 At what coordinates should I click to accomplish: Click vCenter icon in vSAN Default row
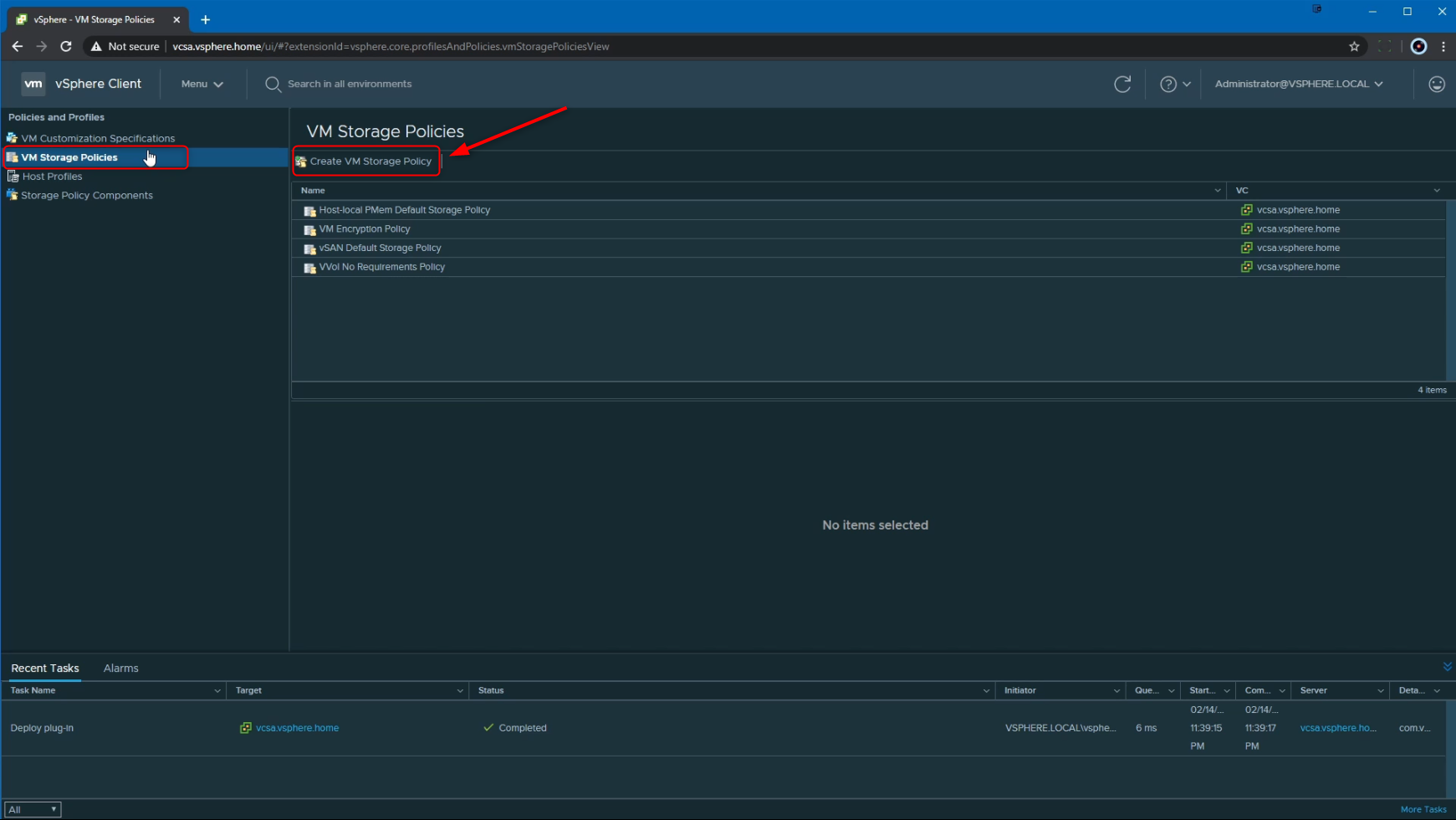[x=1247, y=248]
